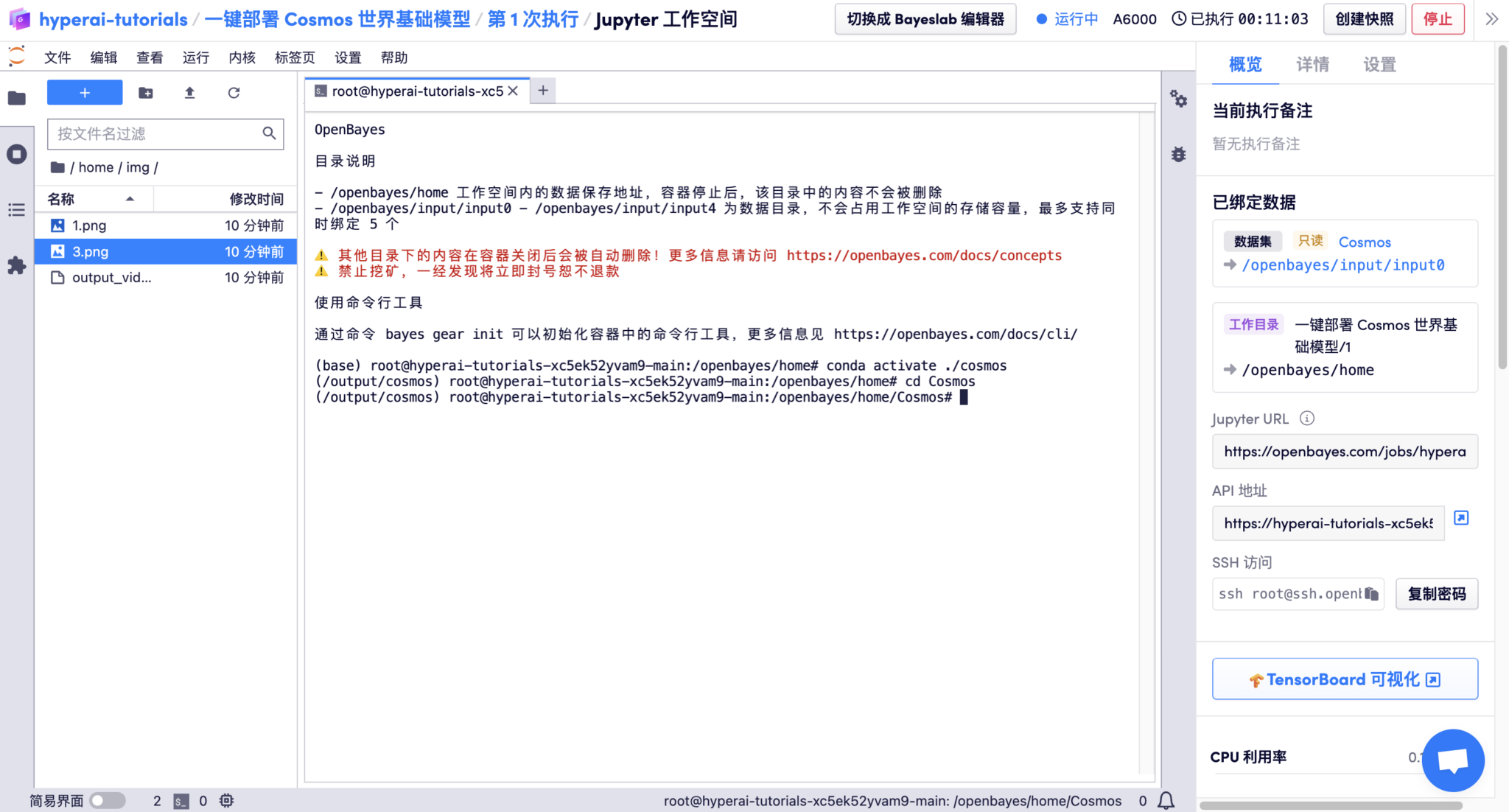Expand the collapsed right sidebar chevron
This screenshot has width=1509, height=812.
tap(1491, 19)
